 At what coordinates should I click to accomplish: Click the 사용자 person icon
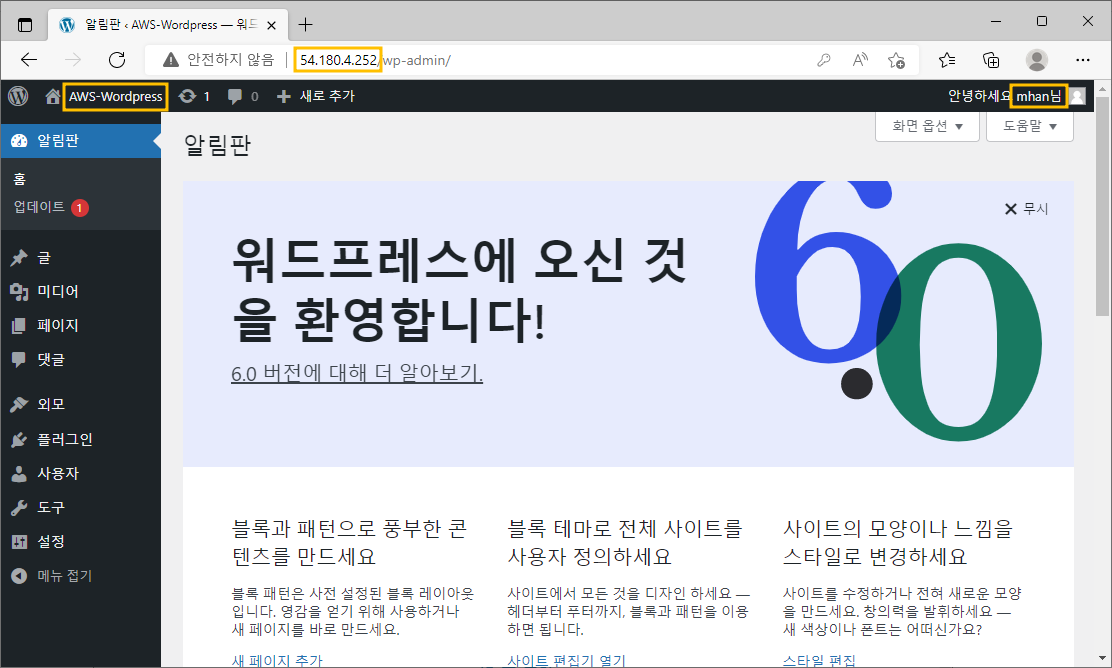tap(19, 474)
